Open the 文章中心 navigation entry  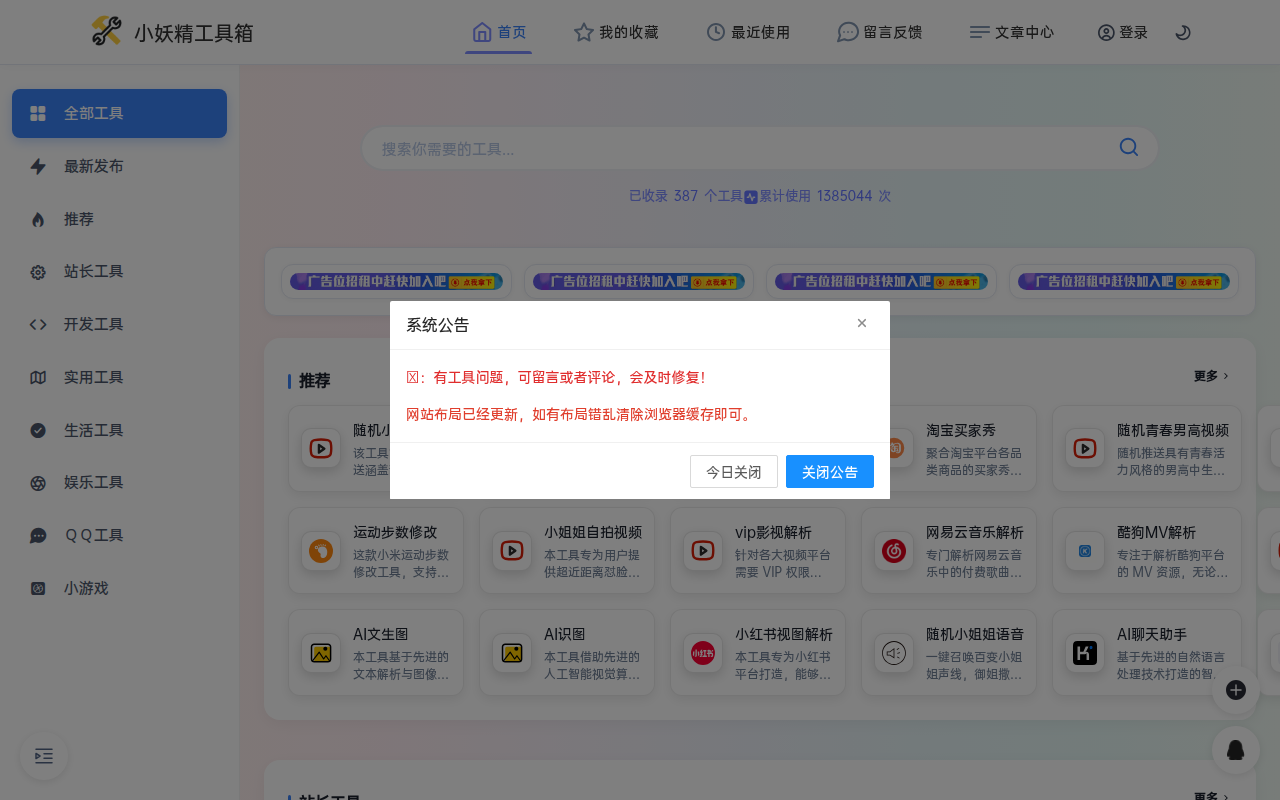(1011, 31)
